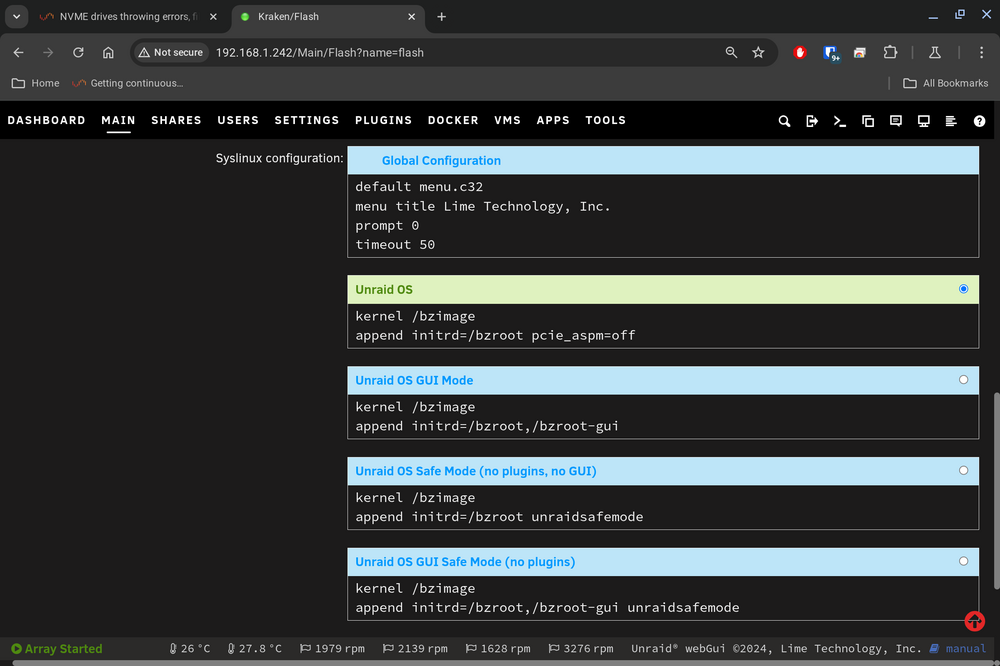Viewport: 1000px width, 666px height.
Task: Click the 1979 rpm fan reading
Action: (x=332, y=648)
